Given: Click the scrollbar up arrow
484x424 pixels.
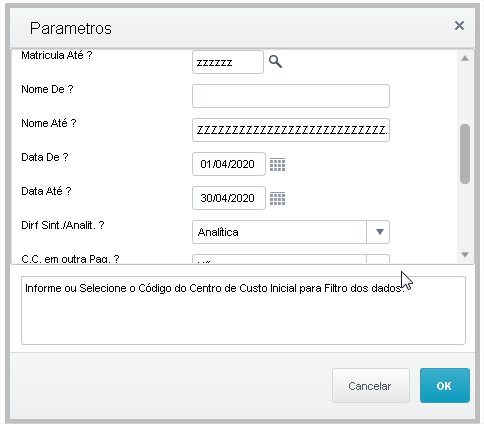Looking at the screenshot, I should click(x=465, y=59).
